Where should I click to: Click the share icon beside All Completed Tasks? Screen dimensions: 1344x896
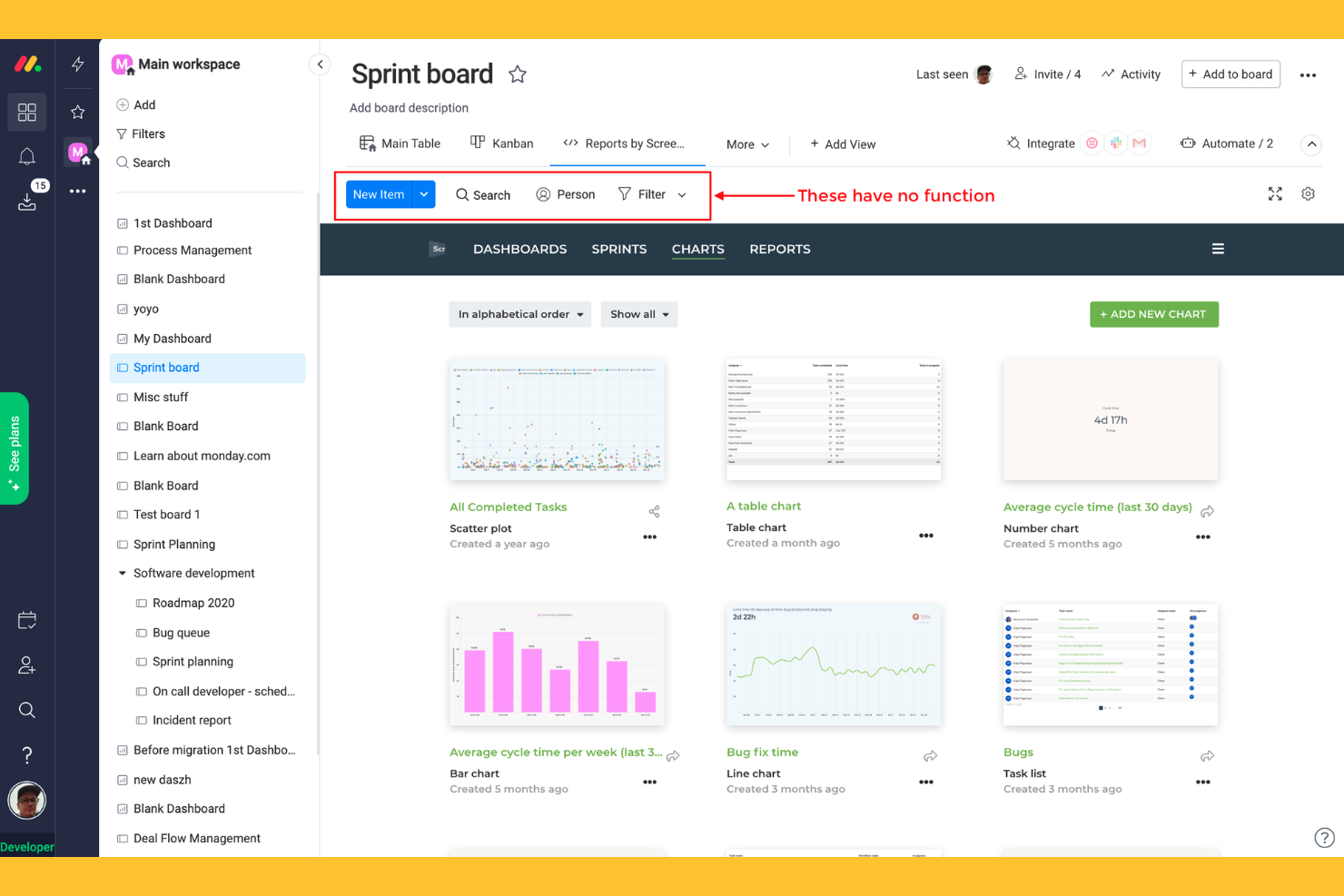(654, 511)
